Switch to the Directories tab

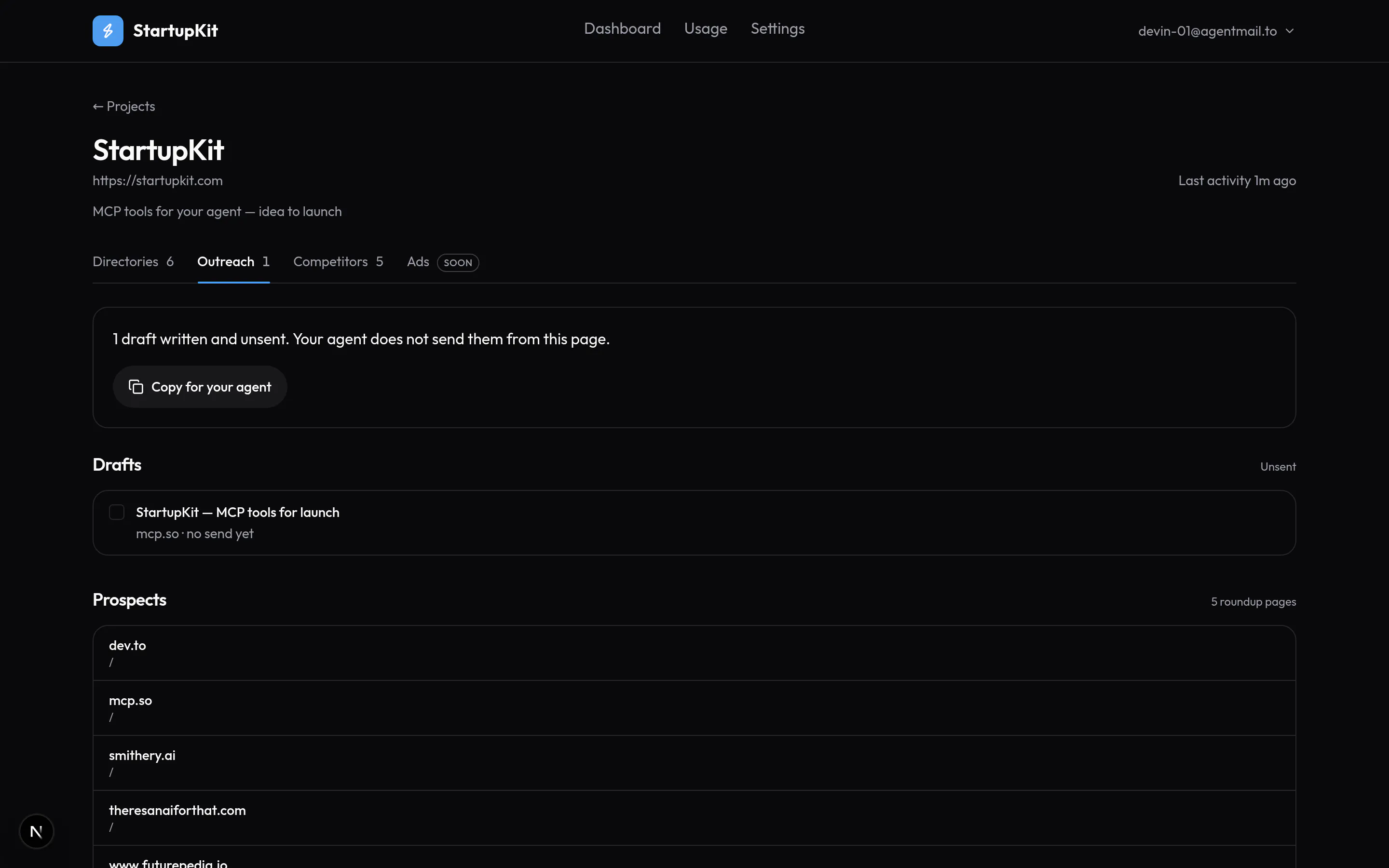[x=133, y=262]
